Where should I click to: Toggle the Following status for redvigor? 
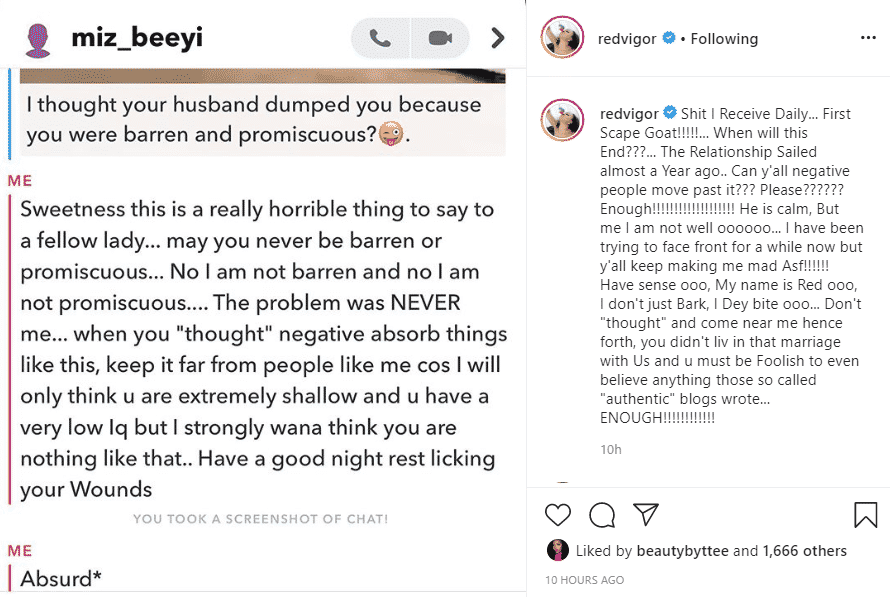coord(723,38)
